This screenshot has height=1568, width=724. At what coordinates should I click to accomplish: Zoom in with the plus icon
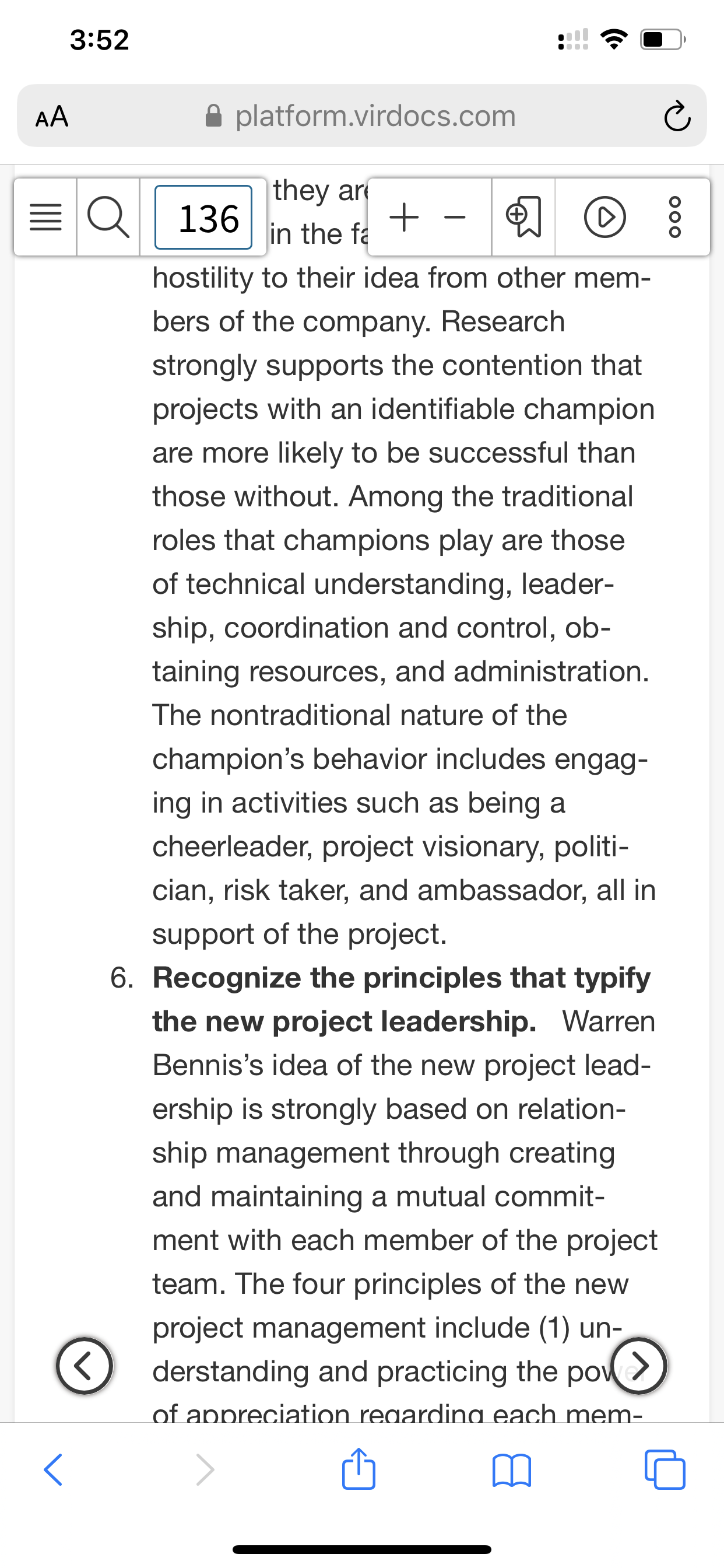(x=404, y=216)
